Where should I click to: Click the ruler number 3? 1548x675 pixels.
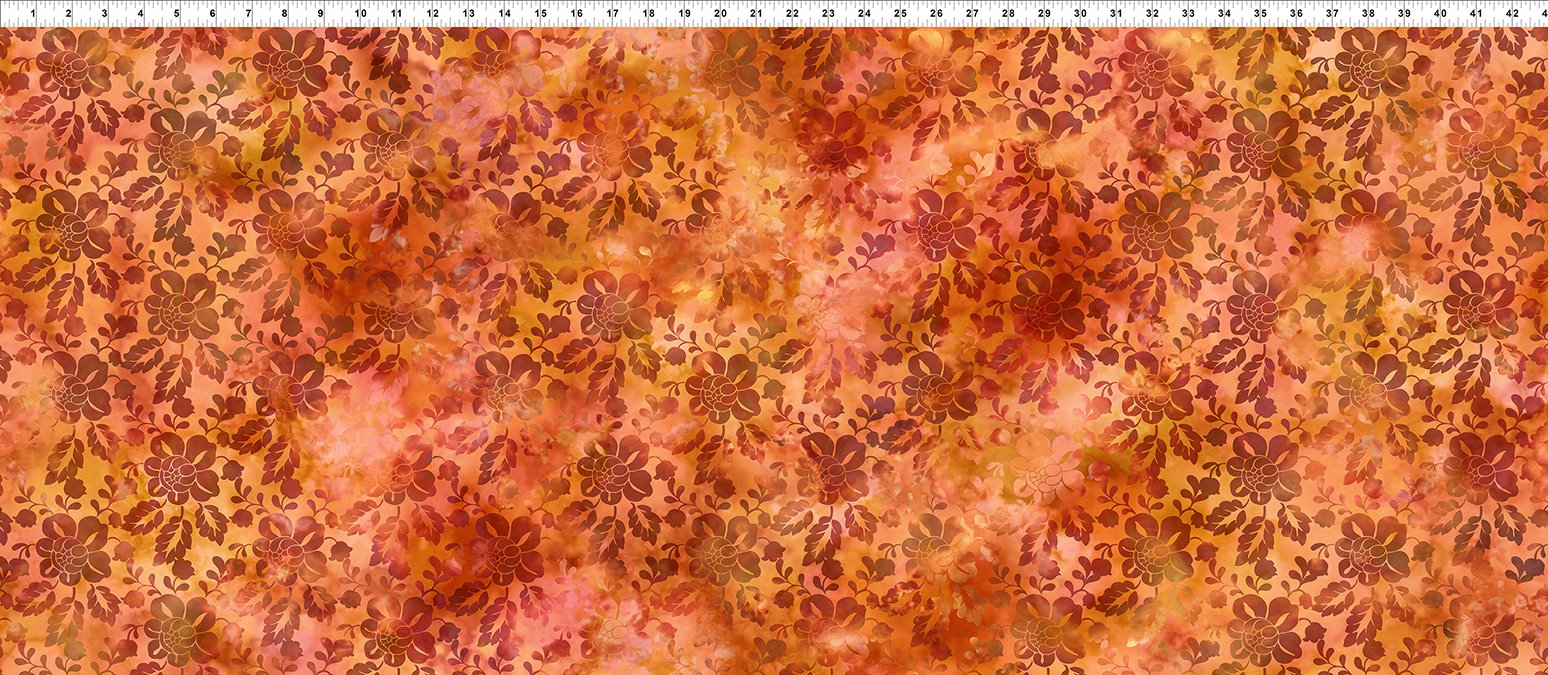coord(105,14)
